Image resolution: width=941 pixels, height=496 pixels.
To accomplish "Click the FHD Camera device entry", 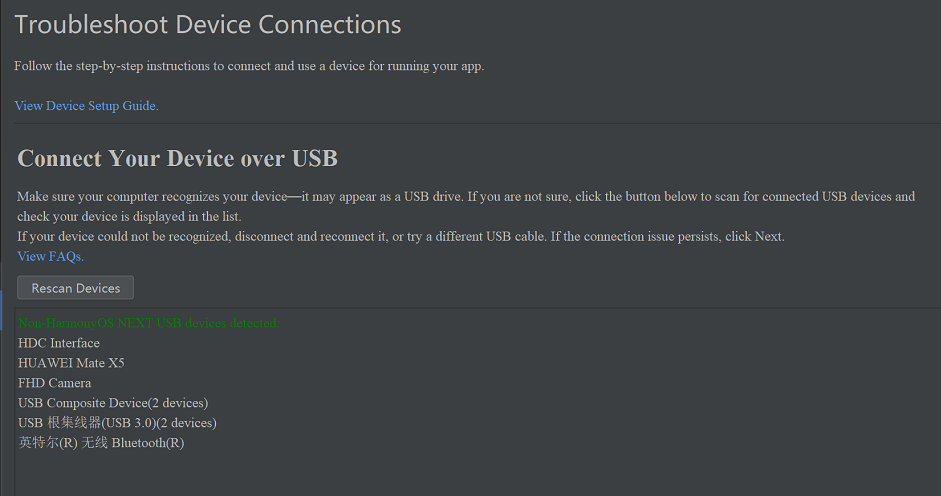I will pyautogui.click(x=54, y=383).
